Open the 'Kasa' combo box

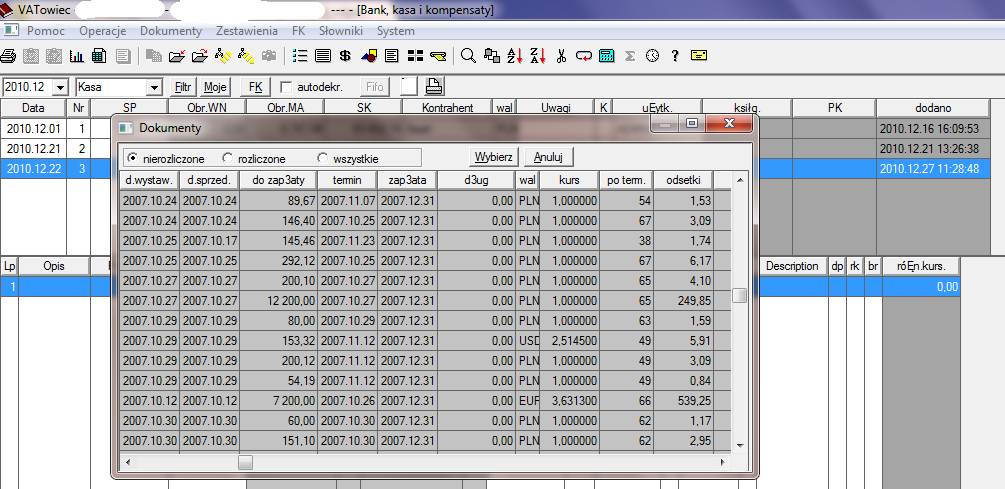click(153, 87)
